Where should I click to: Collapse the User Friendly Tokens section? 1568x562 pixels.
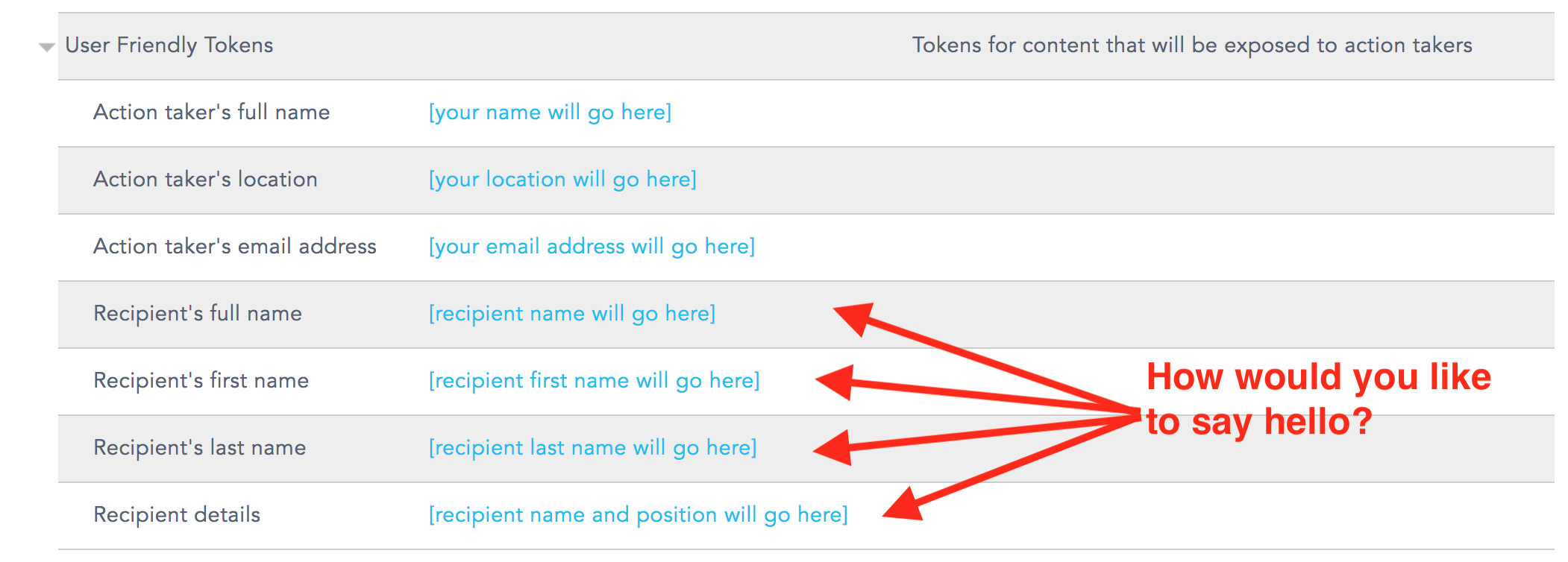click(46, 47)
